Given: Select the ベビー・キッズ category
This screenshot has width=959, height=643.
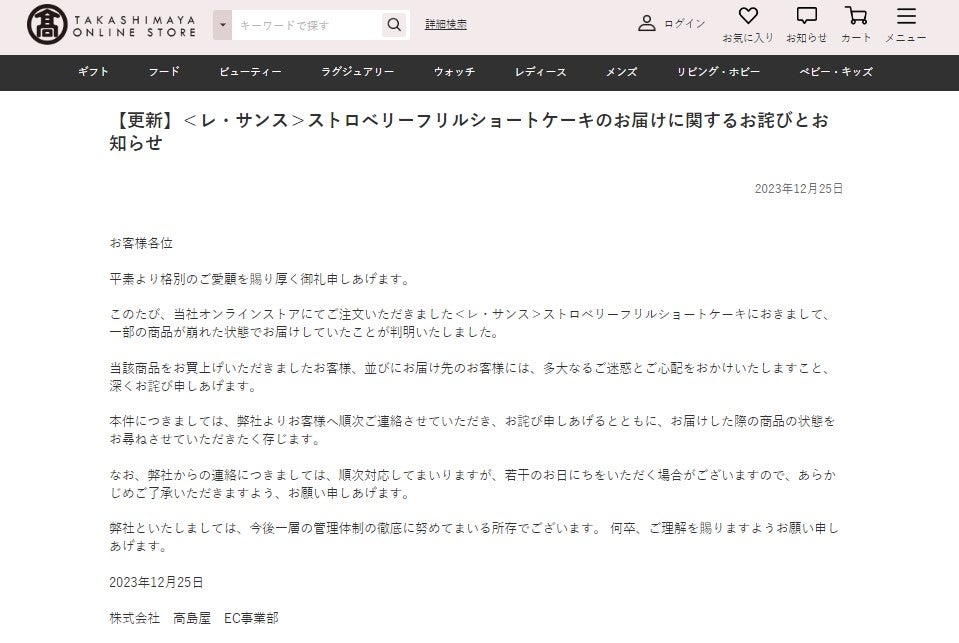Looking at the screenshot, I should (835, 72).
